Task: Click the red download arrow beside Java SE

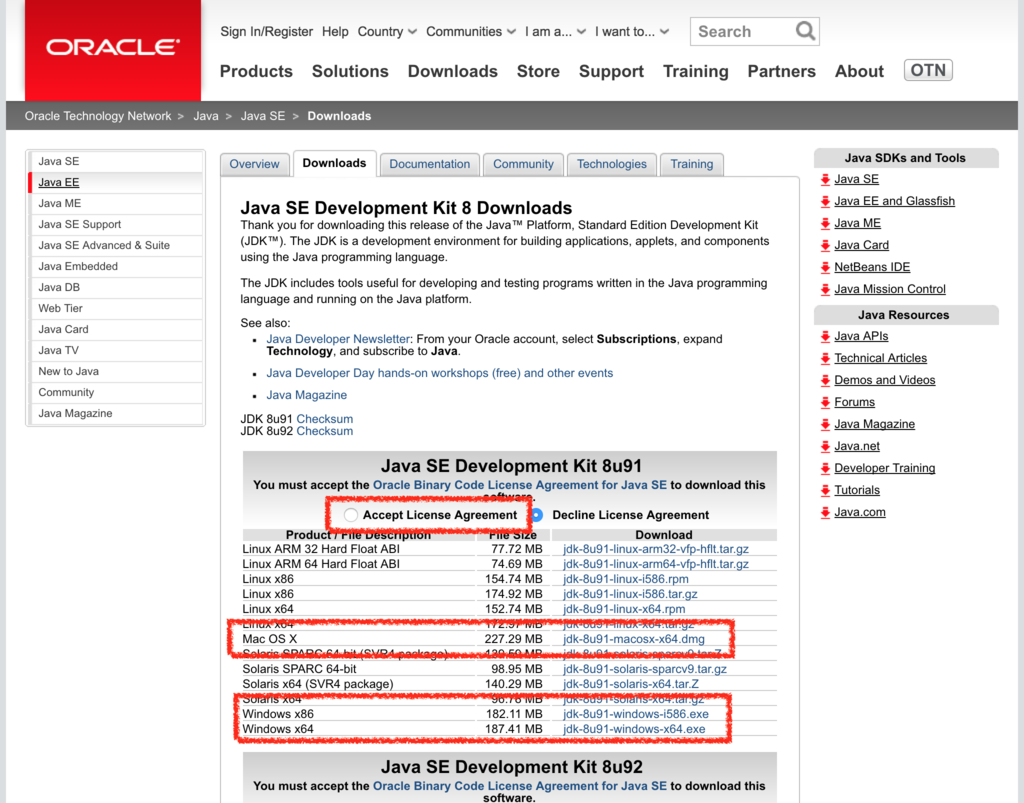Action: point(825,180)
